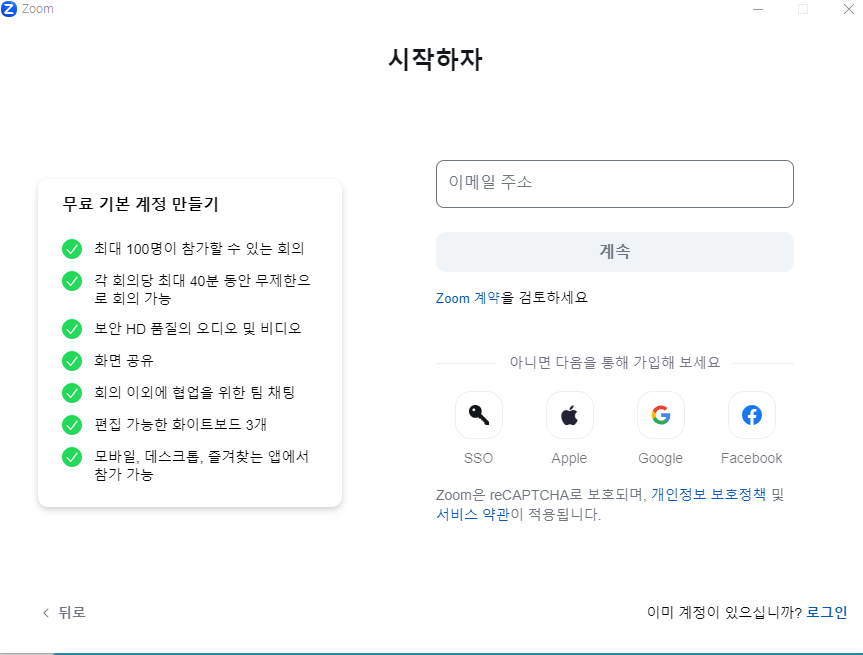Click the checkmark beside HD 오디오 및 비디오
The width and height of the screenshot is (863, 655).
pyautogui.click(x=71, y=328)
